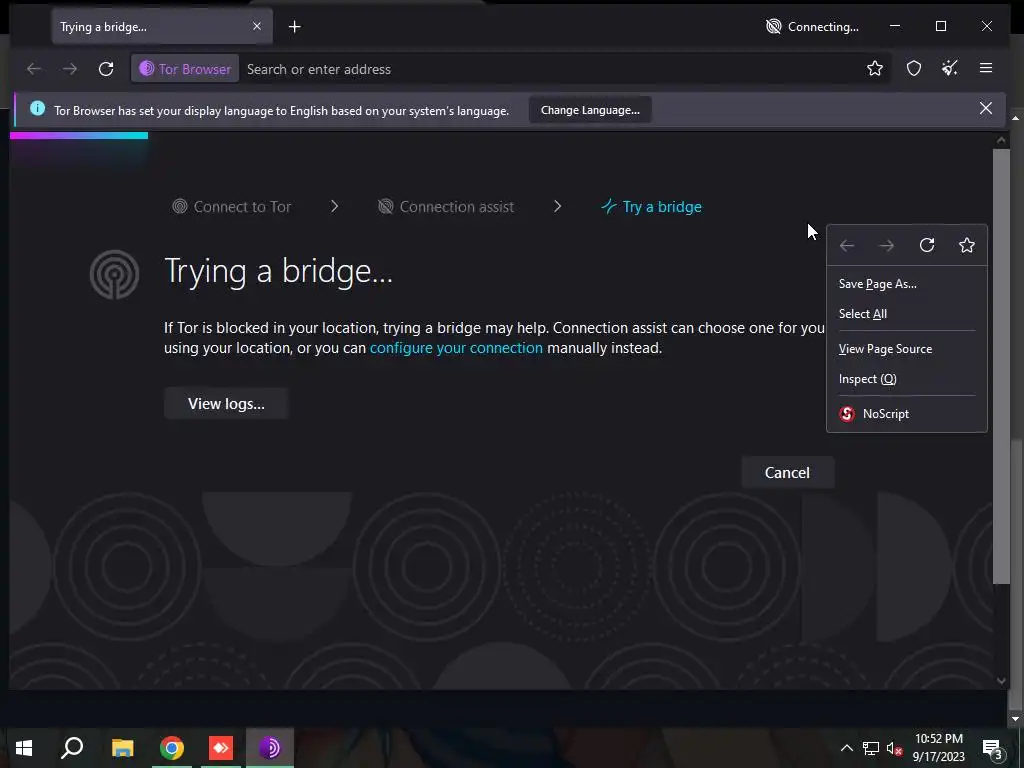Open the hamburger application menu
The image size is (1024, 768).
pos(985,68)
